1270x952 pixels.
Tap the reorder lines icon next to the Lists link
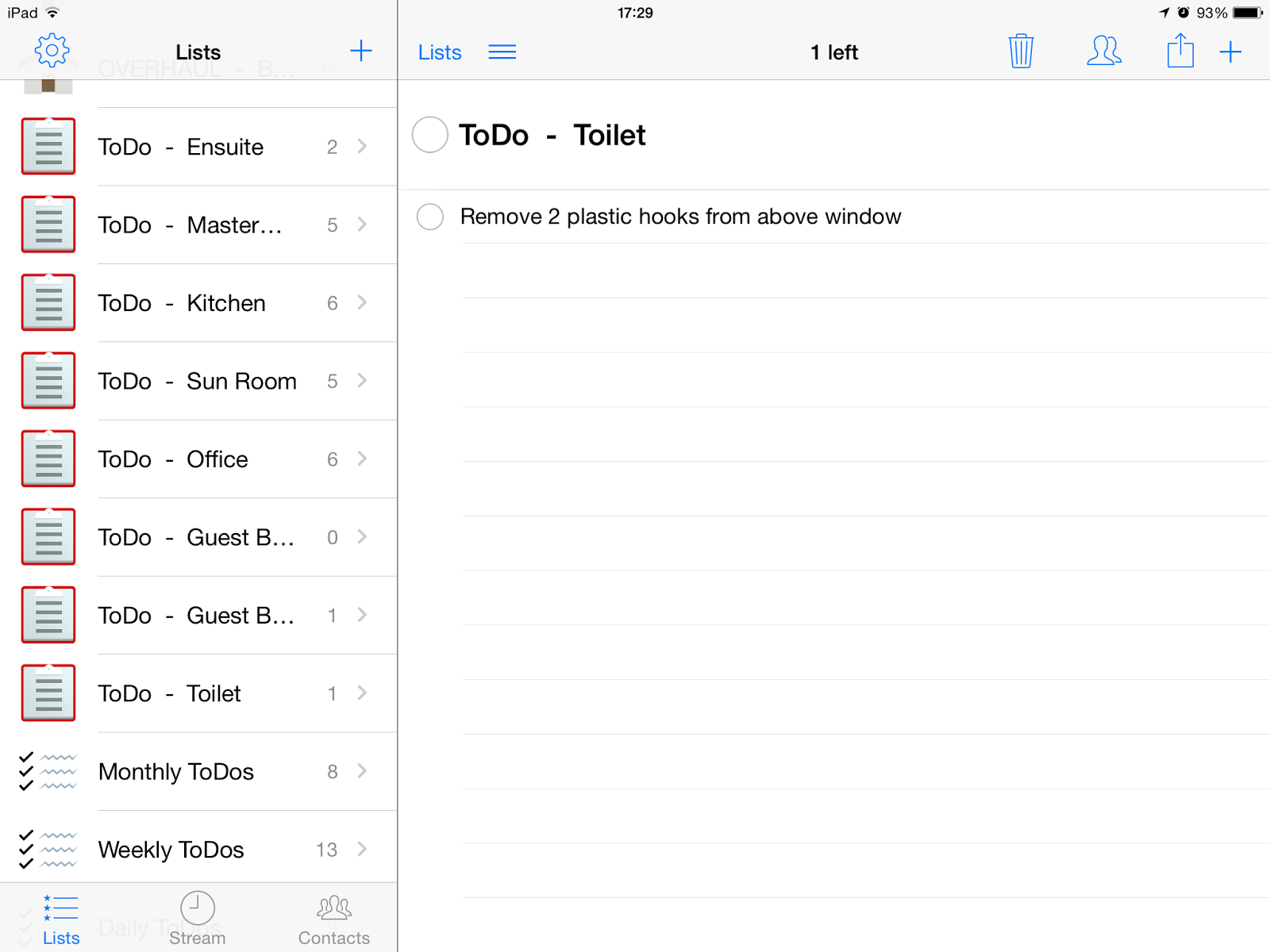[502, 52]
